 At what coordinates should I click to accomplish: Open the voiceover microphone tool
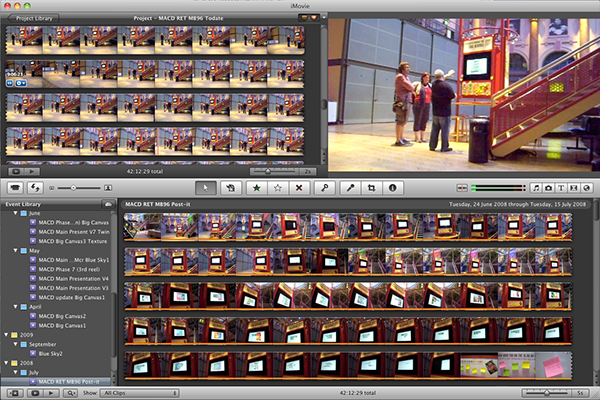pos(350,188)
